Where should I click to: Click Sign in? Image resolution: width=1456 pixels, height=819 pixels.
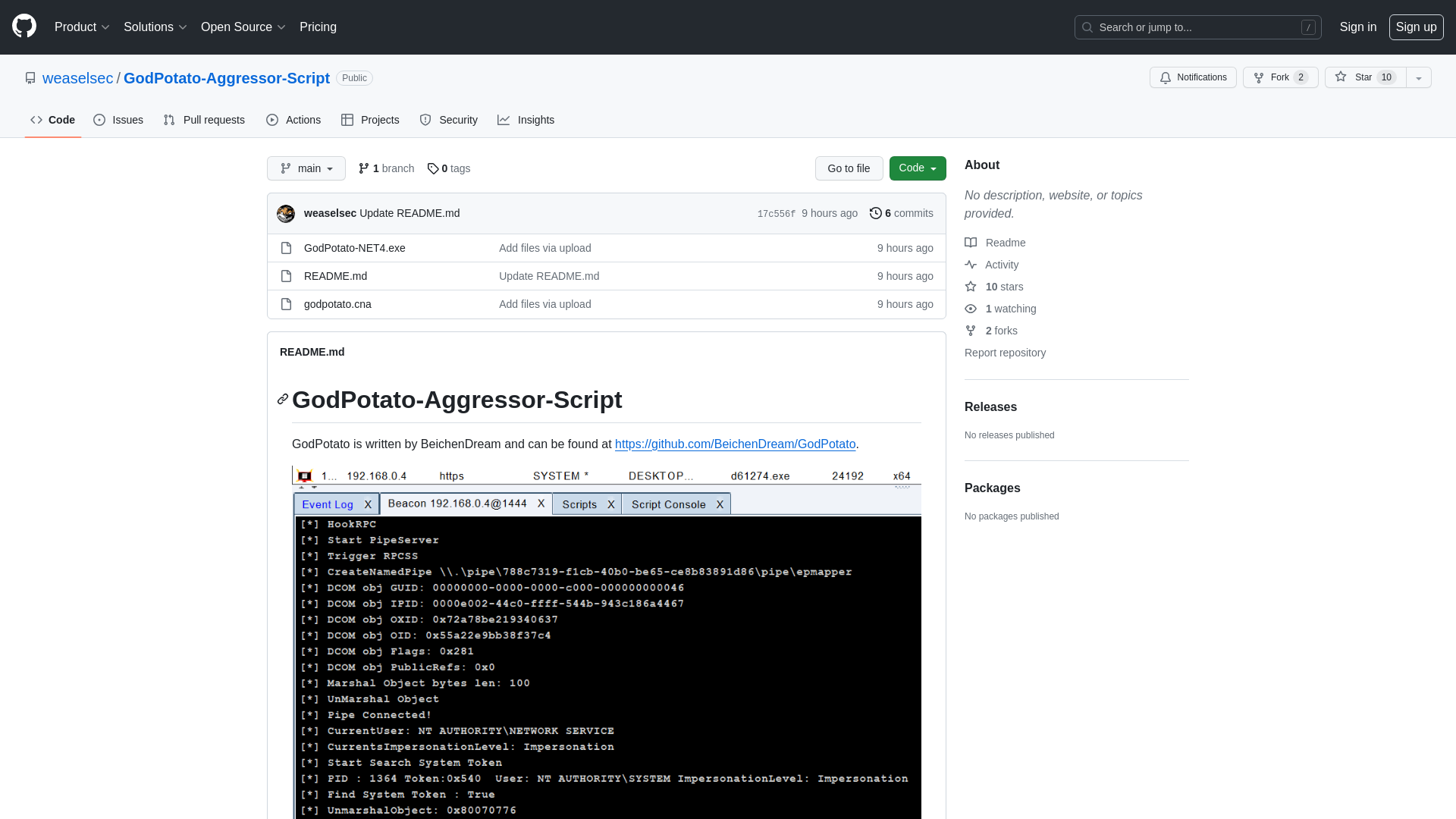click(x=1358, y=27)
